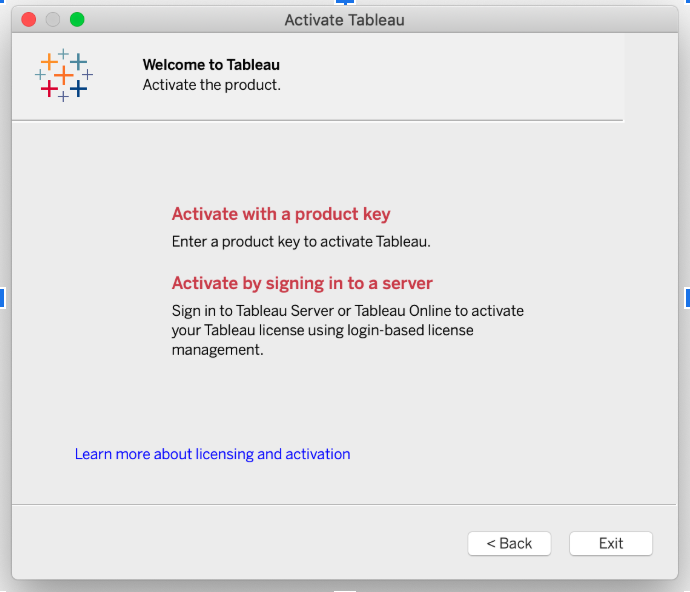
Task: Choose Activate with a product key
Action: pyautogui.click(x=281, y=214)
